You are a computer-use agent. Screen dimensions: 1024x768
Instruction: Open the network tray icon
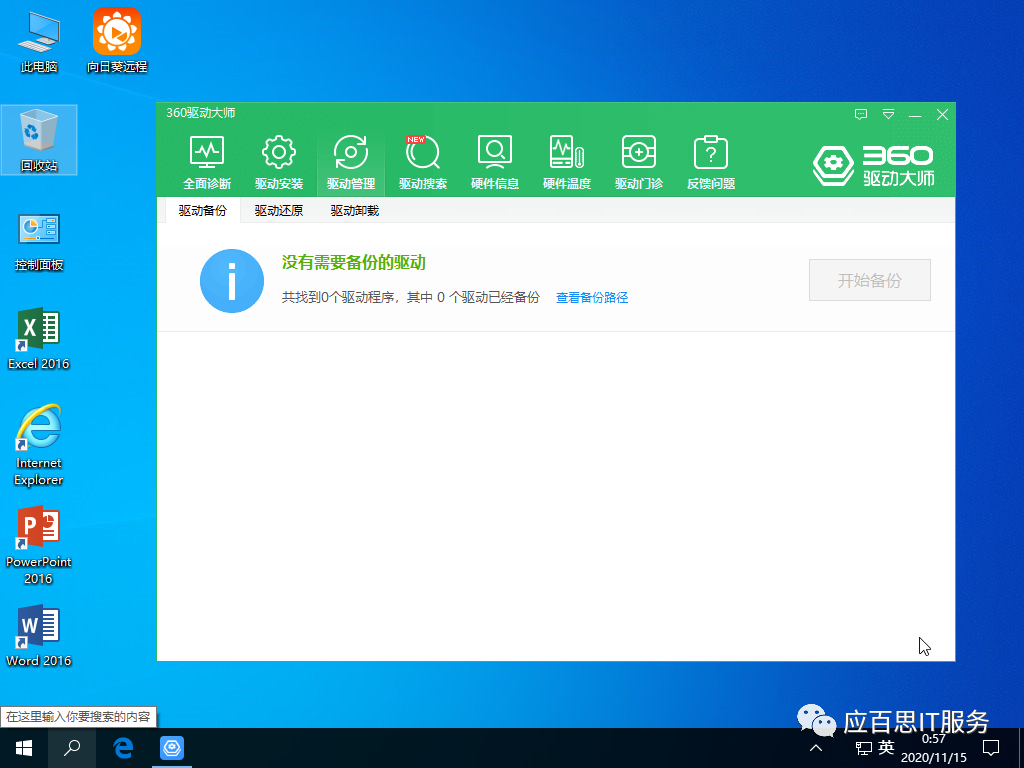(x=863, y=748)
